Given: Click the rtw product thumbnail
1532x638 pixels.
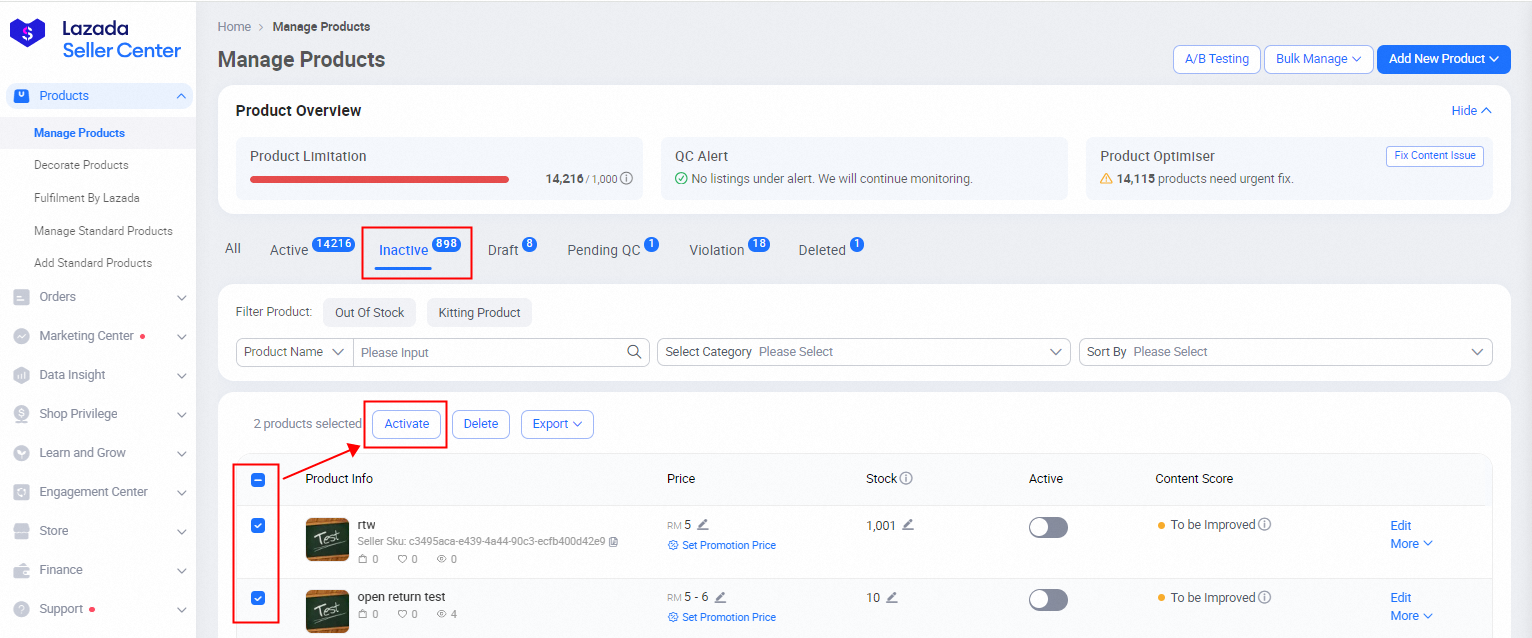Looking at the screenshot, I should [327, 539].
